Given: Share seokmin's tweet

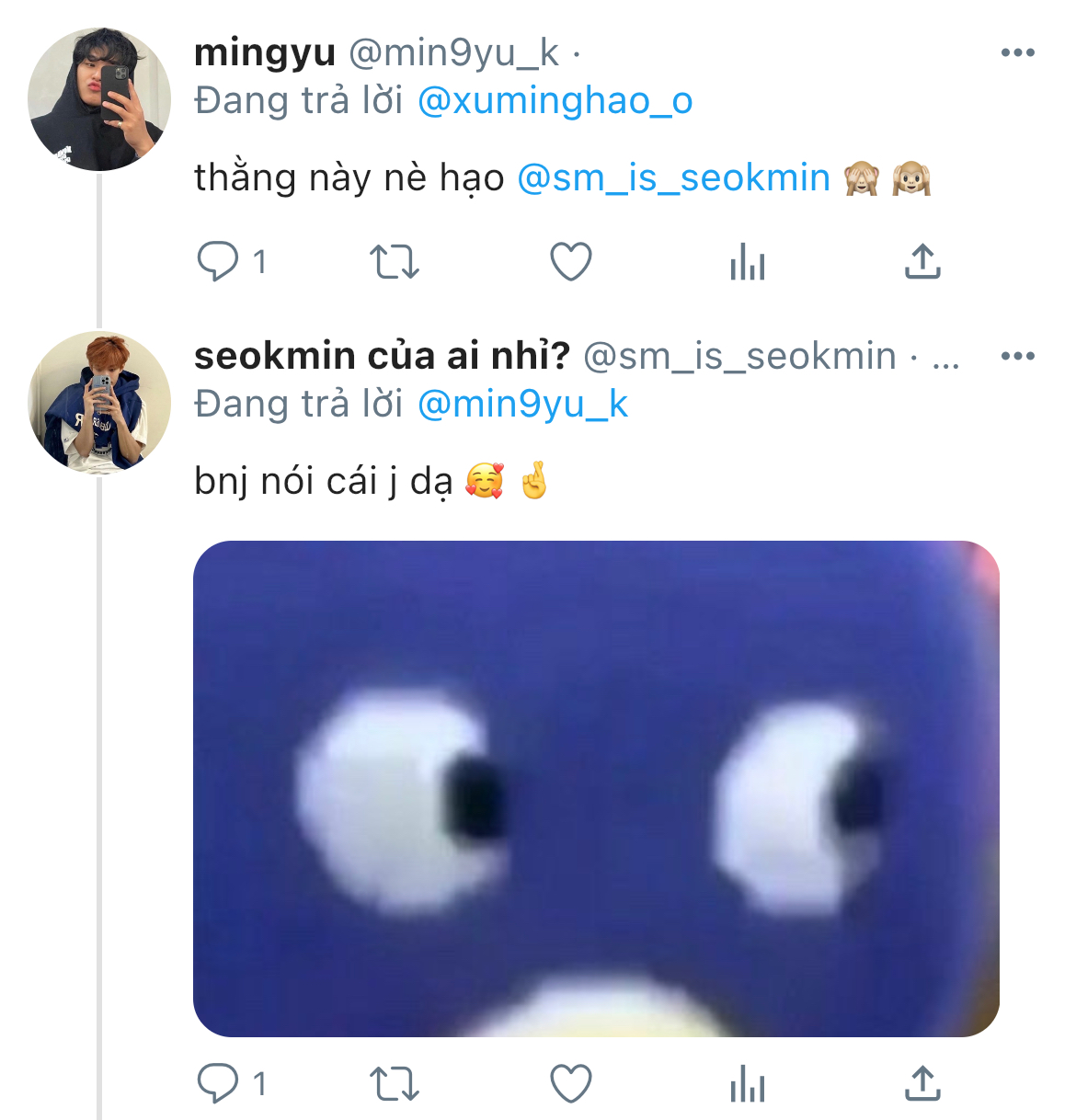Looking at the screenshot, I should coord(922,1083).
